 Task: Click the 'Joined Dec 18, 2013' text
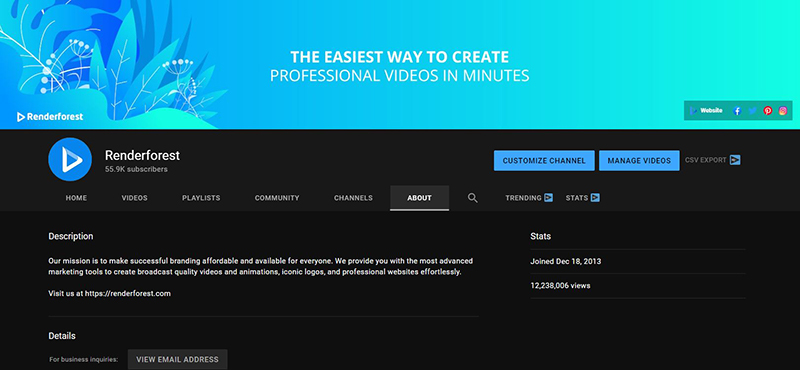pos(566,261)
